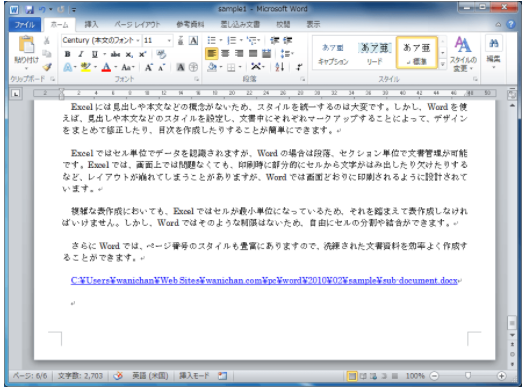Image resolution: width=524 pixels, height=389 pixels.
Task: Click the Shrink Font icon
Action: pos(162,68)
